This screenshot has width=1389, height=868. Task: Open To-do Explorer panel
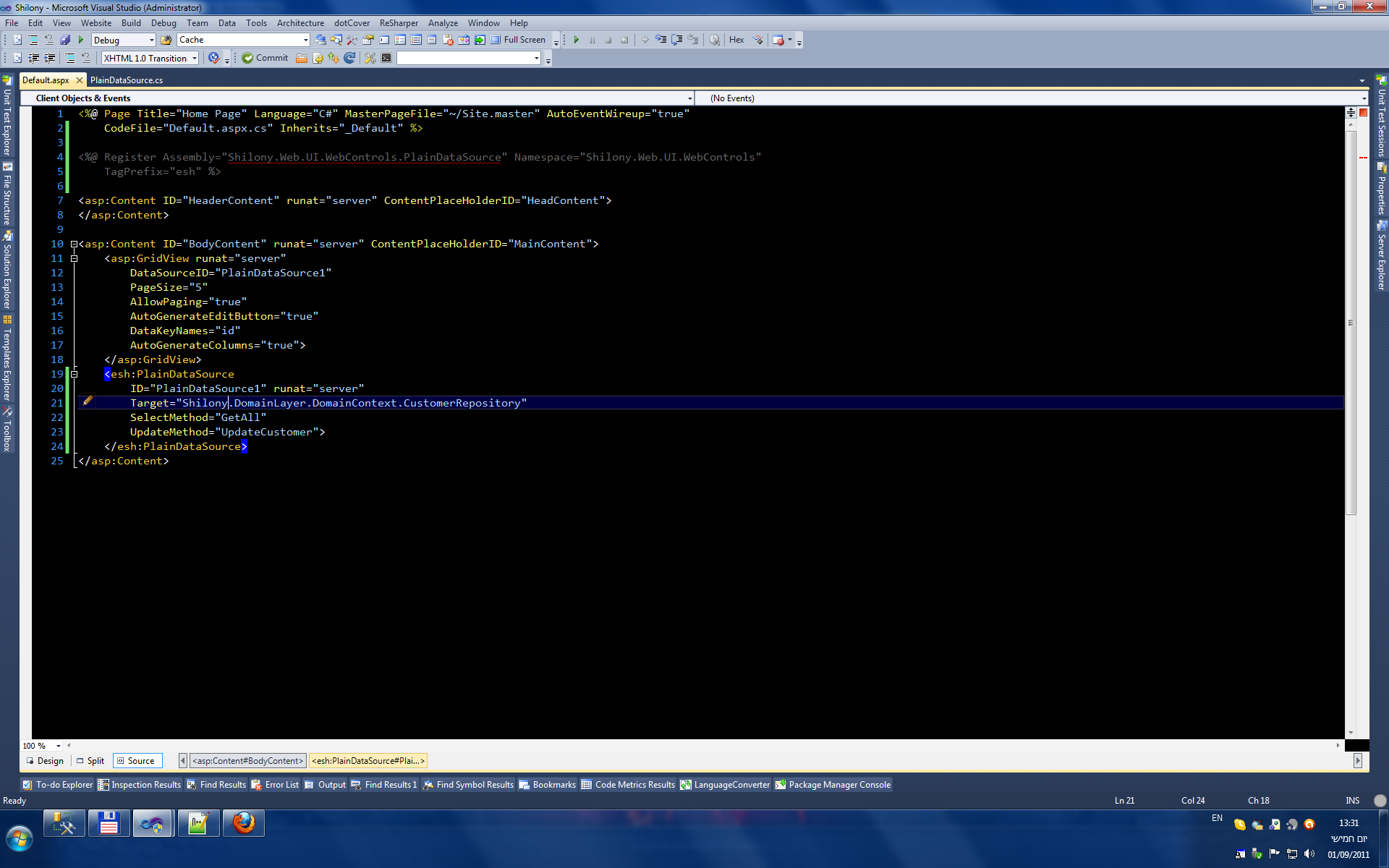(x=57, y=785)
